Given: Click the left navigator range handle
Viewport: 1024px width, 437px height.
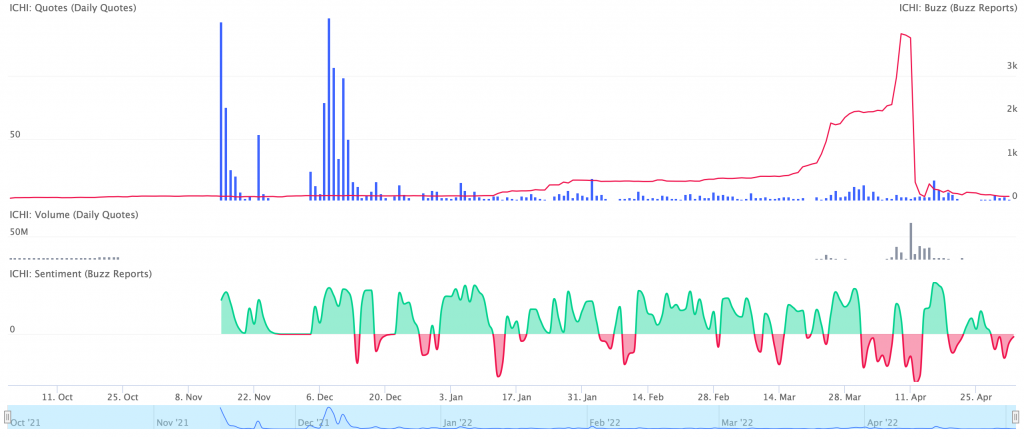Looking at the screenshot, I should (x=7, y=417).
